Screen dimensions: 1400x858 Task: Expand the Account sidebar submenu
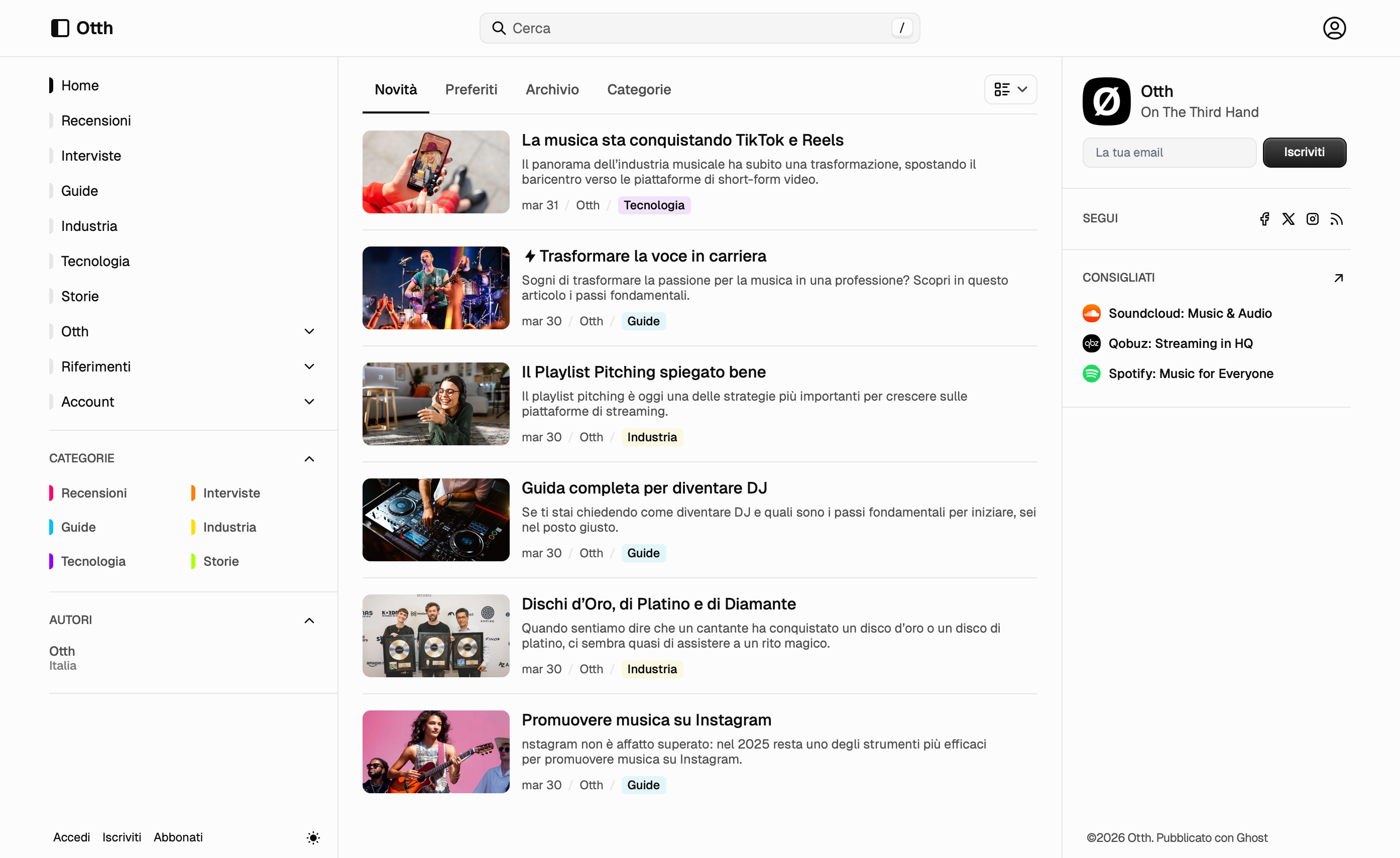[x=309, y=402]
